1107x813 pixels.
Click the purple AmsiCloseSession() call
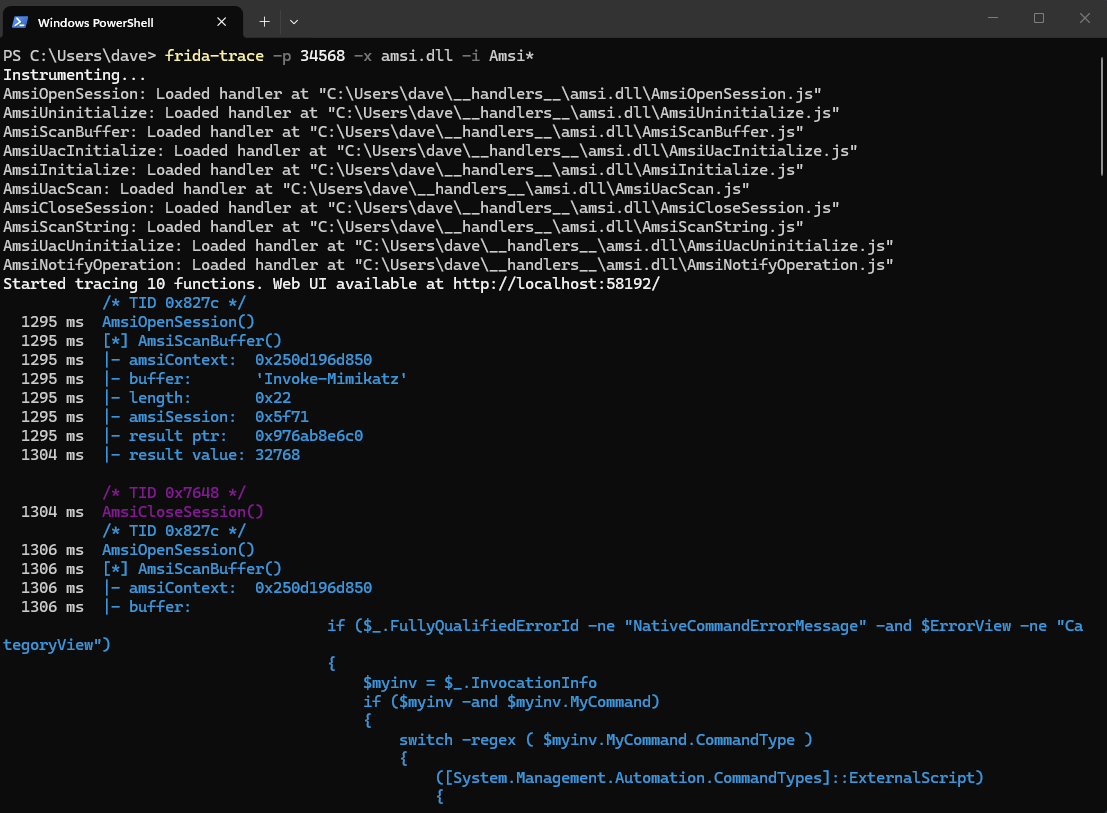tap(183, 512)
